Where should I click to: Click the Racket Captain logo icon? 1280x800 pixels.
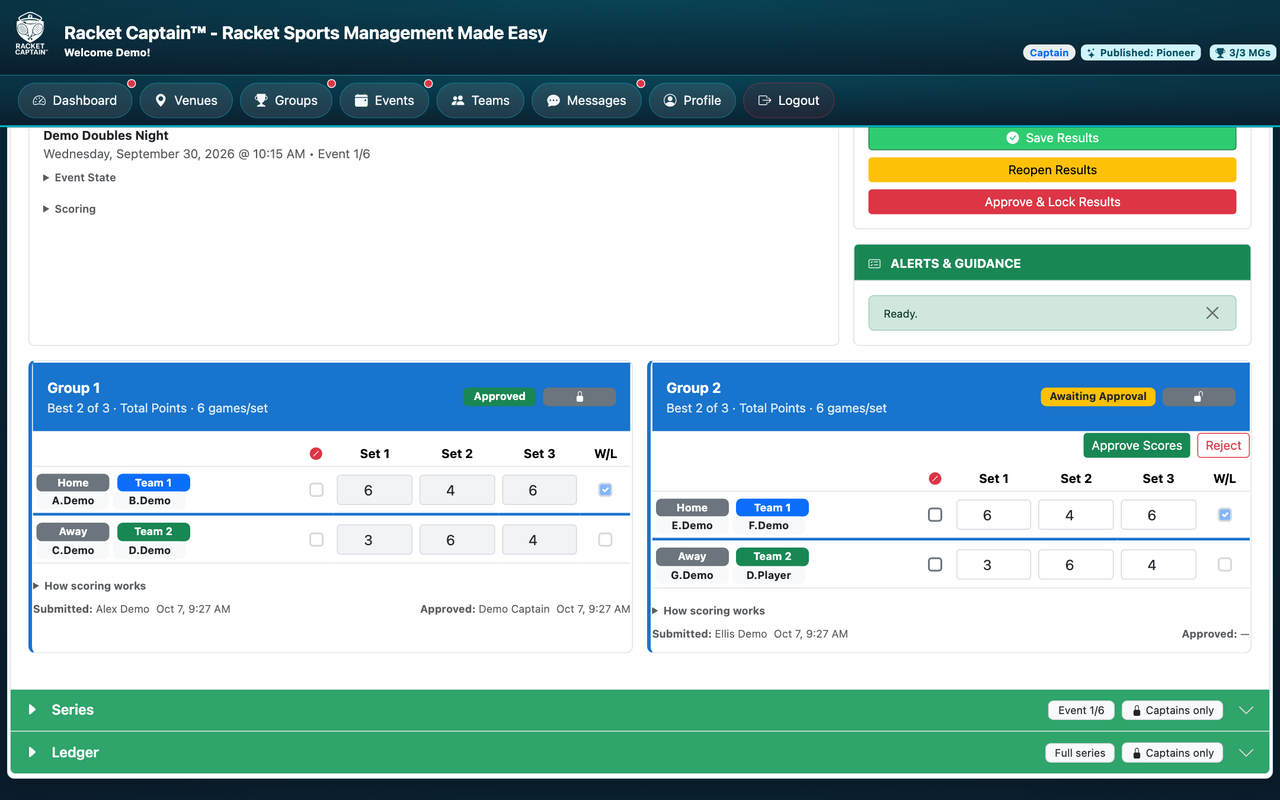point(31,33)
